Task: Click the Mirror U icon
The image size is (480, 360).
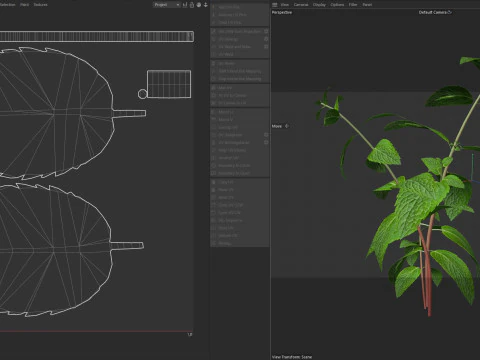Action: (214, 112)
